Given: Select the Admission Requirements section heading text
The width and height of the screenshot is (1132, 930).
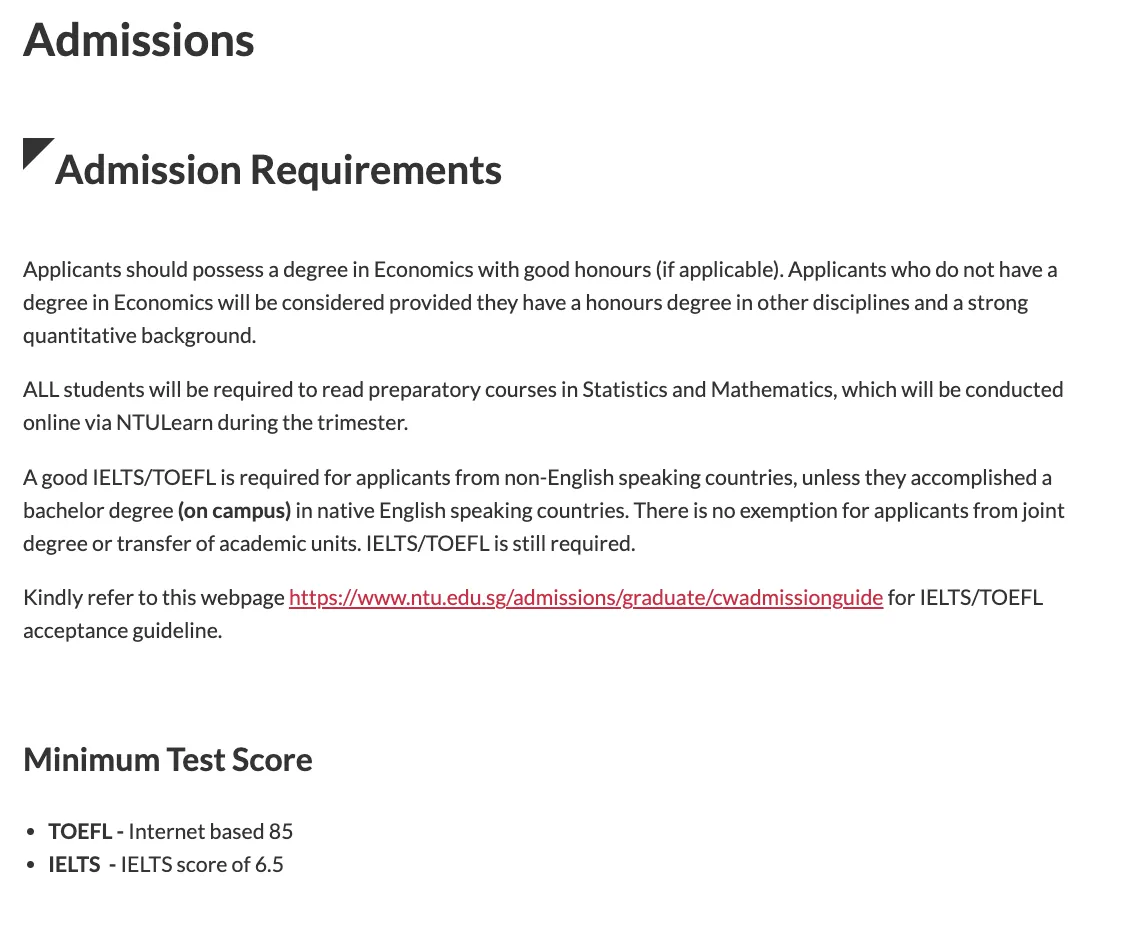Looking at the screenshot, I should tap(278, 170).
